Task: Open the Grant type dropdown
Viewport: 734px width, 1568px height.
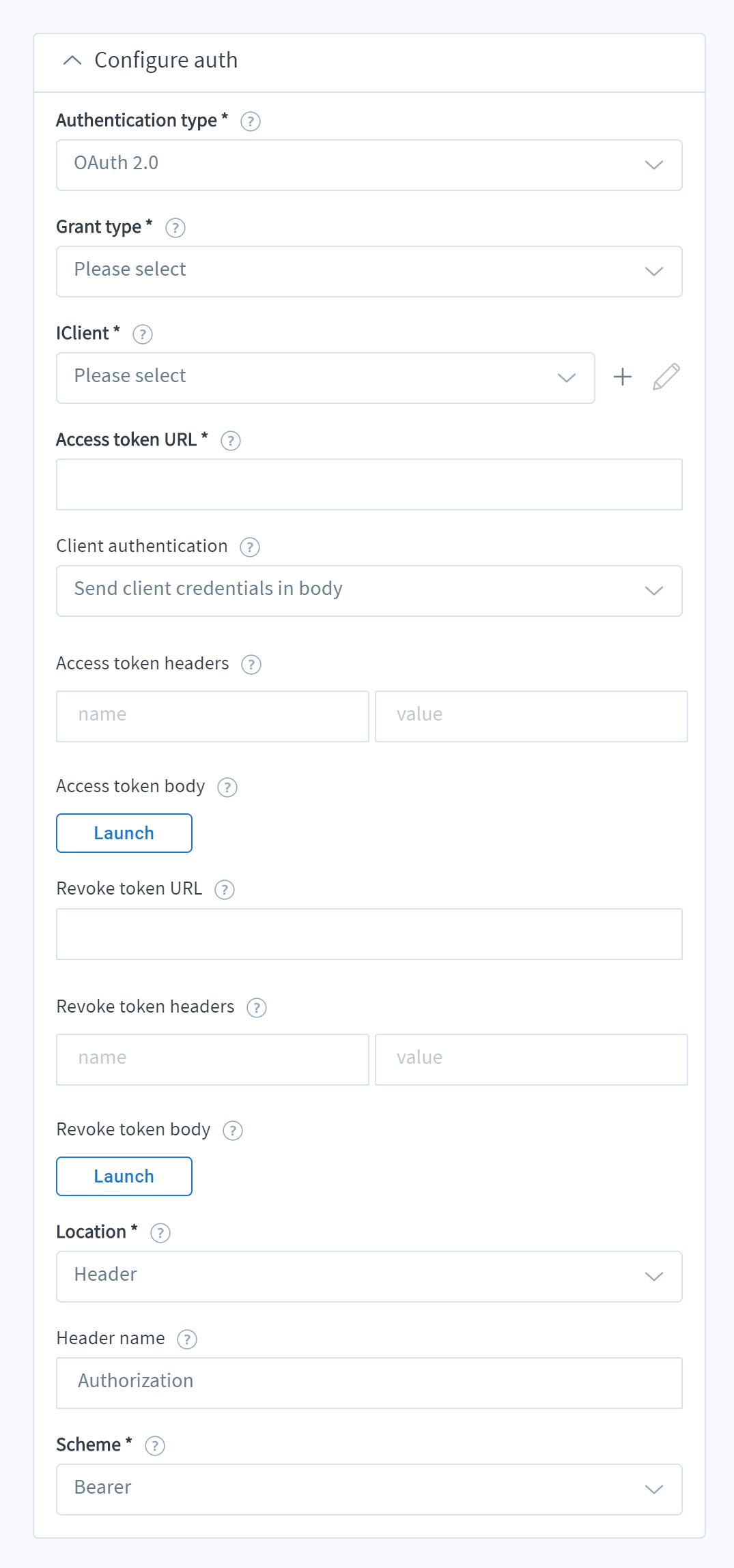Action: [369, 272]
